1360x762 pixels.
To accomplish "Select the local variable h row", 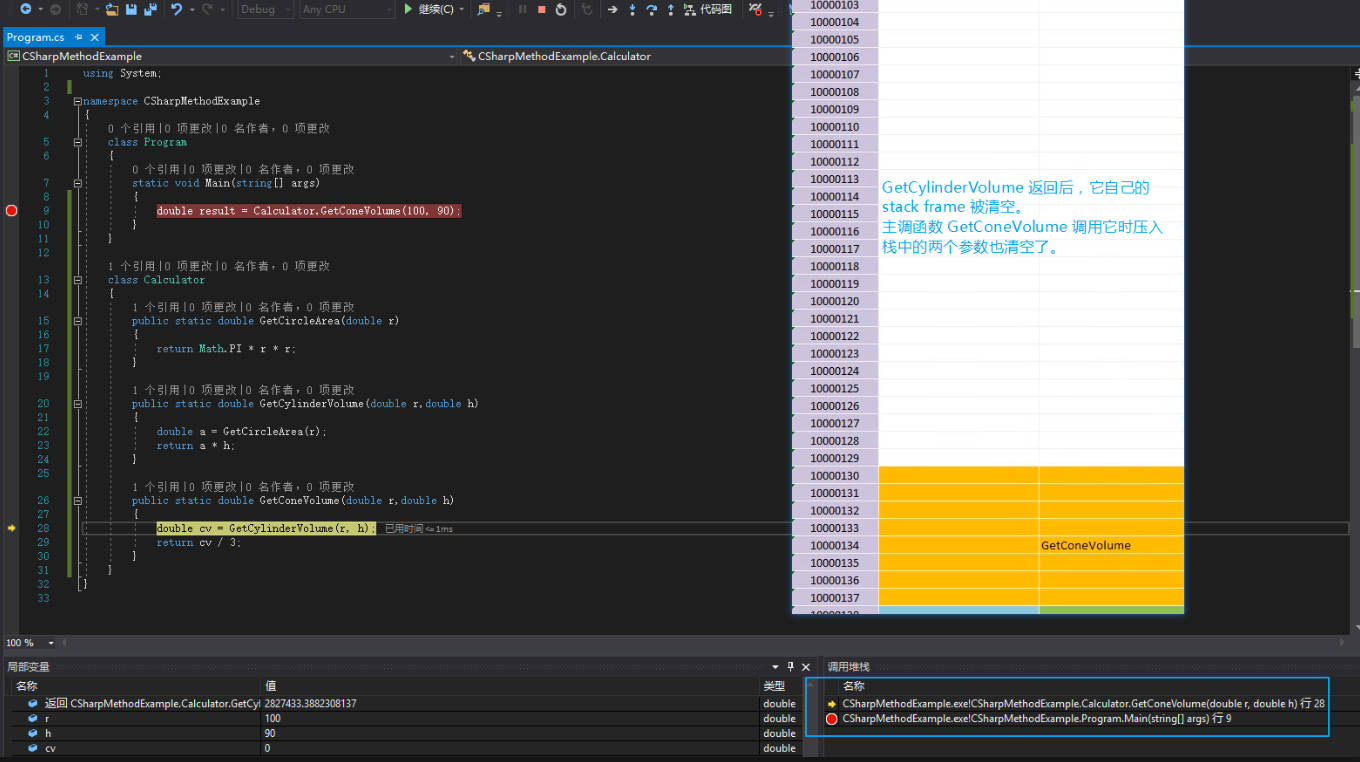I will click(x=409, y=733).
